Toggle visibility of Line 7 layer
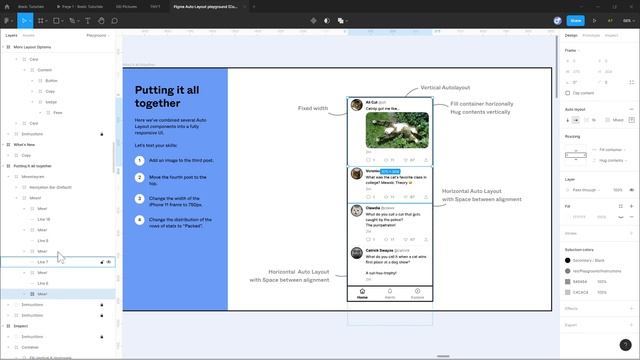Viewport: 640px width, 360px height. click(109, 262)
